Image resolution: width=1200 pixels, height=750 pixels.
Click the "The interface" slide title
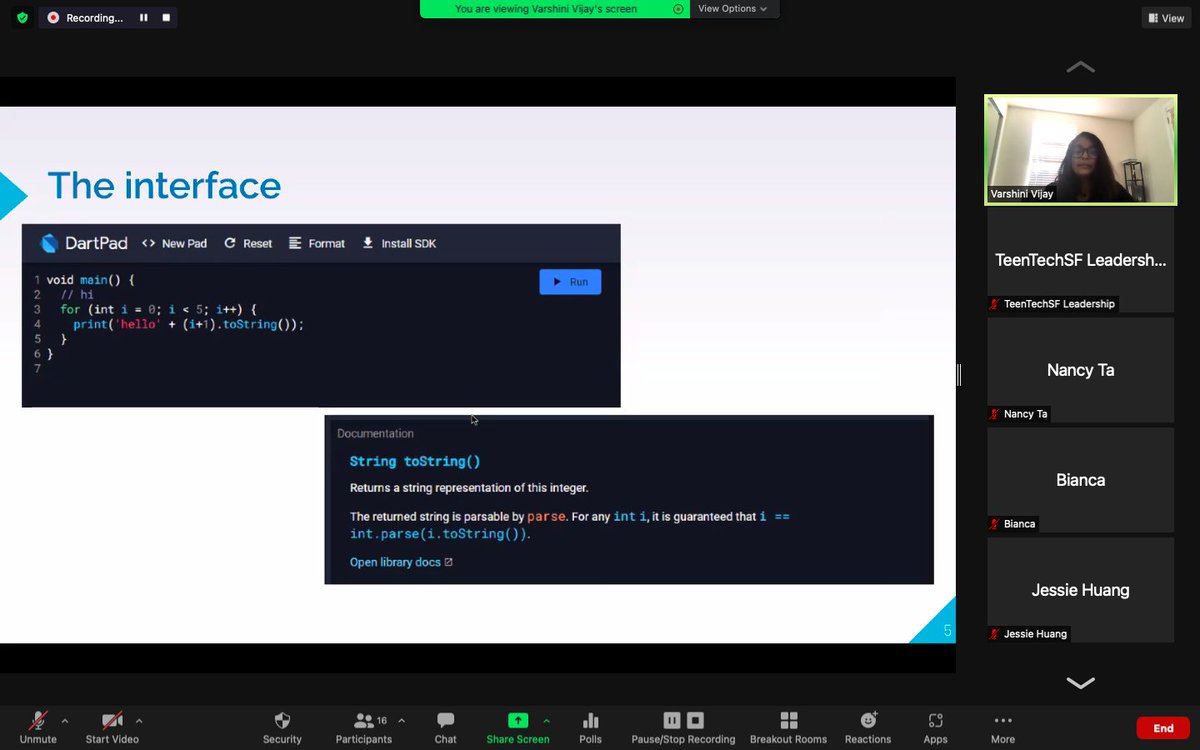point(164,185)
